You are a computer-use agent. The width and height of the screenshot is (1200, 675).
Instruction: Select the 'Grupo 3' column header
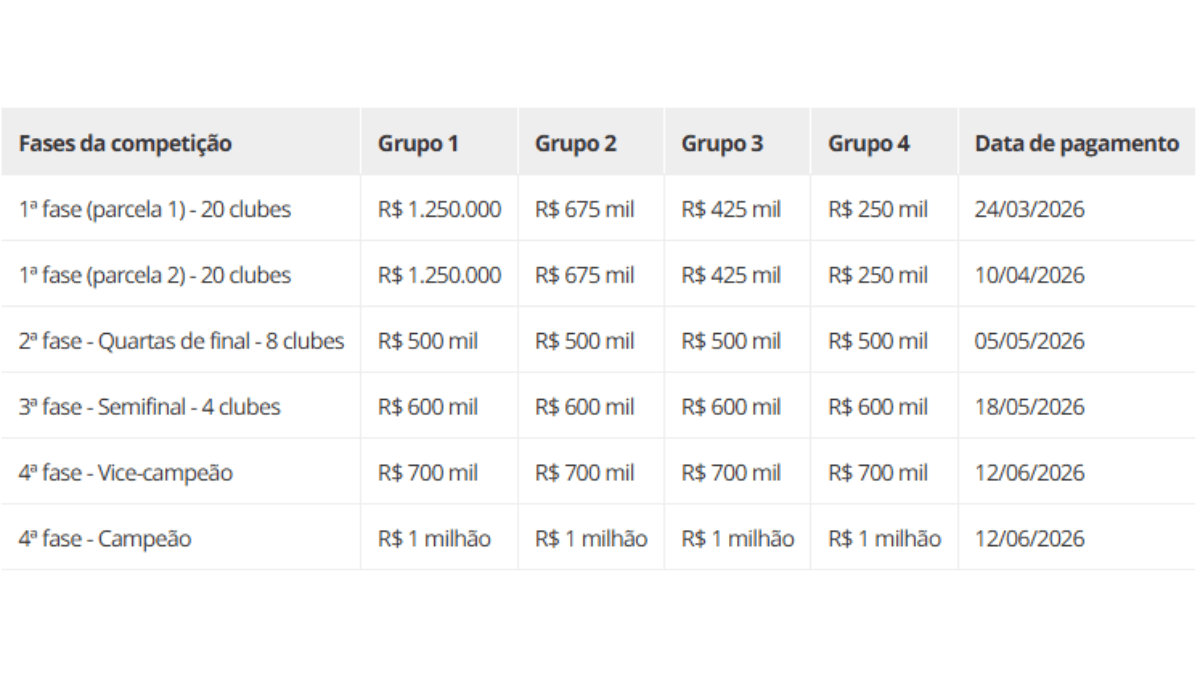[722, 143]
